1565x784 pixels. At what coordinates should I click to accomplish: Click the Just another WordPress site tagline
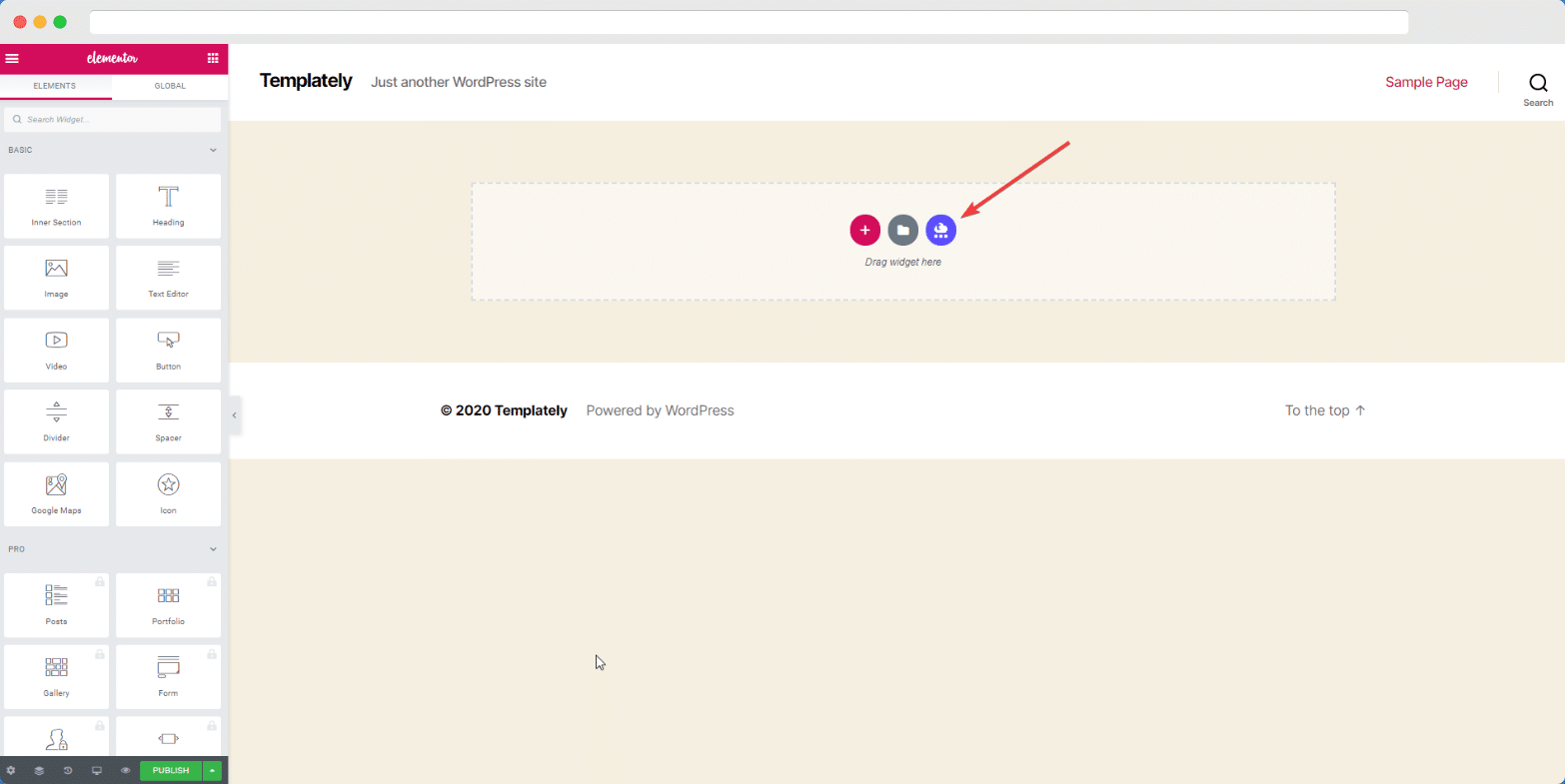[x=459, y=82]
